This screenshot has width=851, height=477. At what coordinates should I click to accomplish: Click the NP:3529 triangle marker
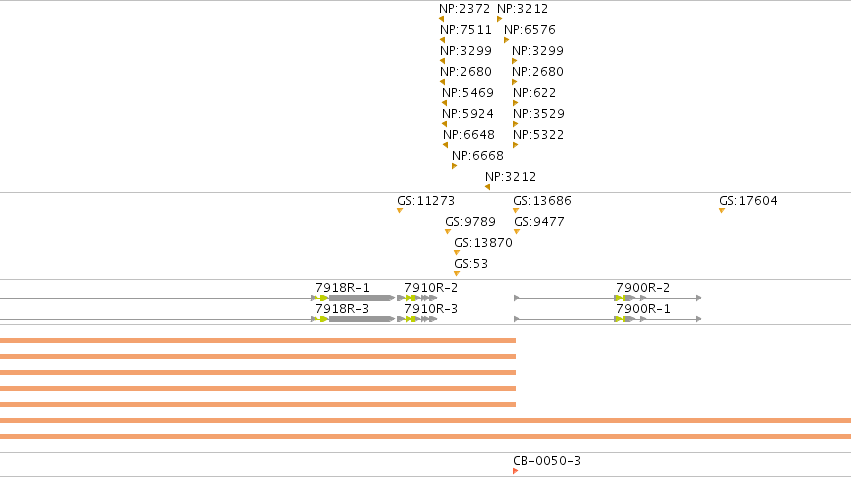tap(516, 124)
